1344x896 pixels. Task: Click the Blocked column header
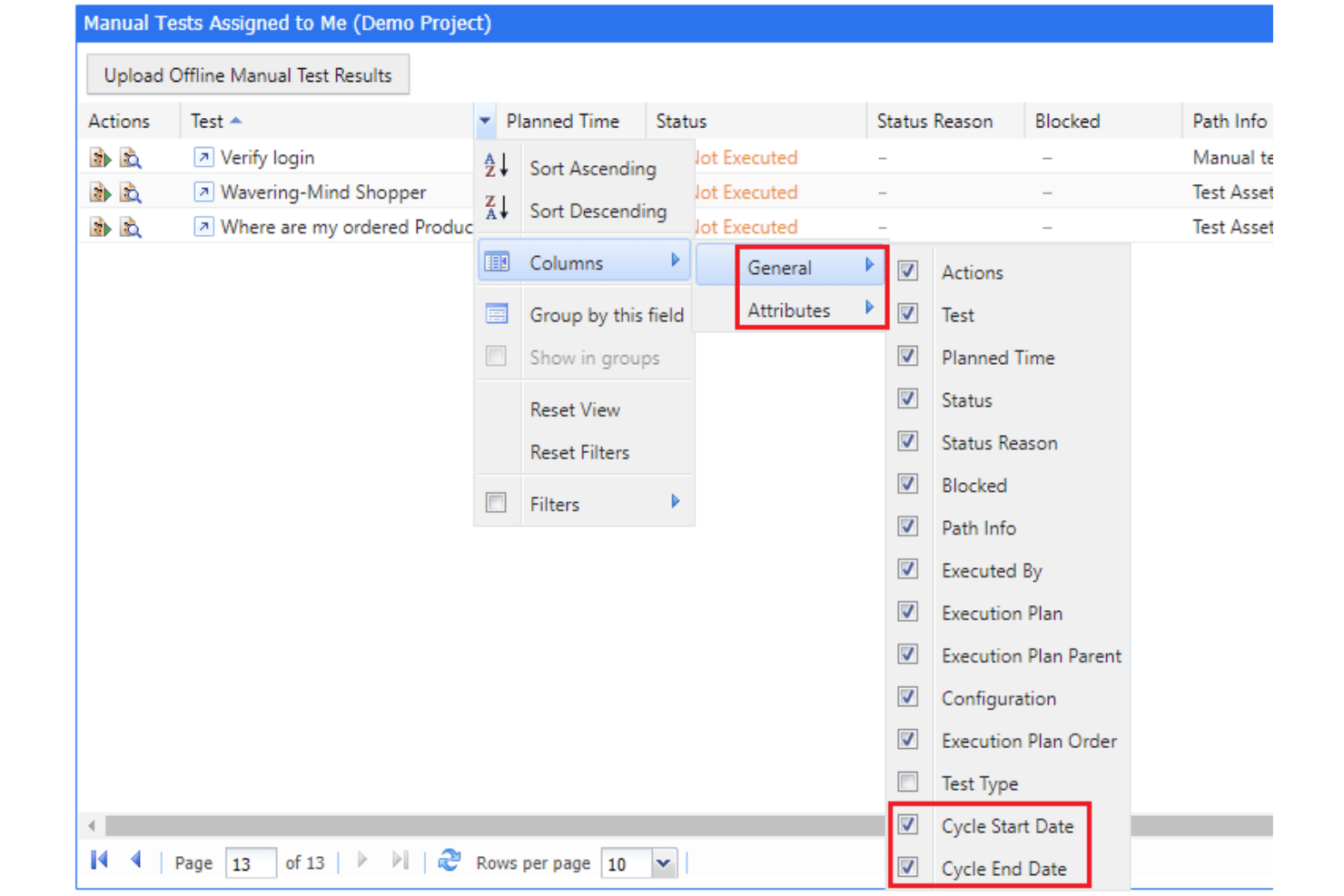1103,121
